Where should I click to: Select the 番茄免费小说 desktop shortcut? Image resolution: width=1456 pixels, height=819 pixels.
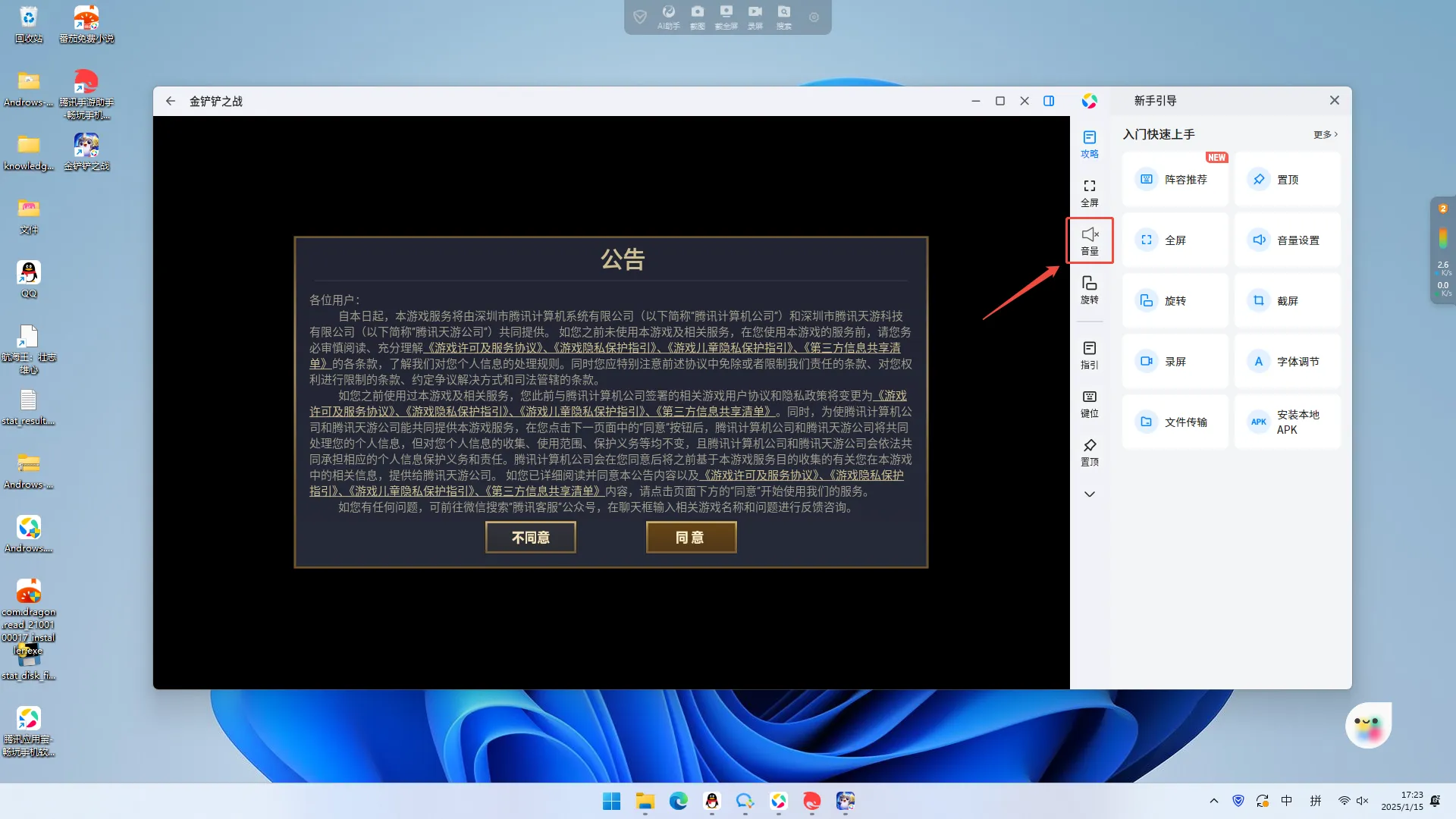coord(86,24)
